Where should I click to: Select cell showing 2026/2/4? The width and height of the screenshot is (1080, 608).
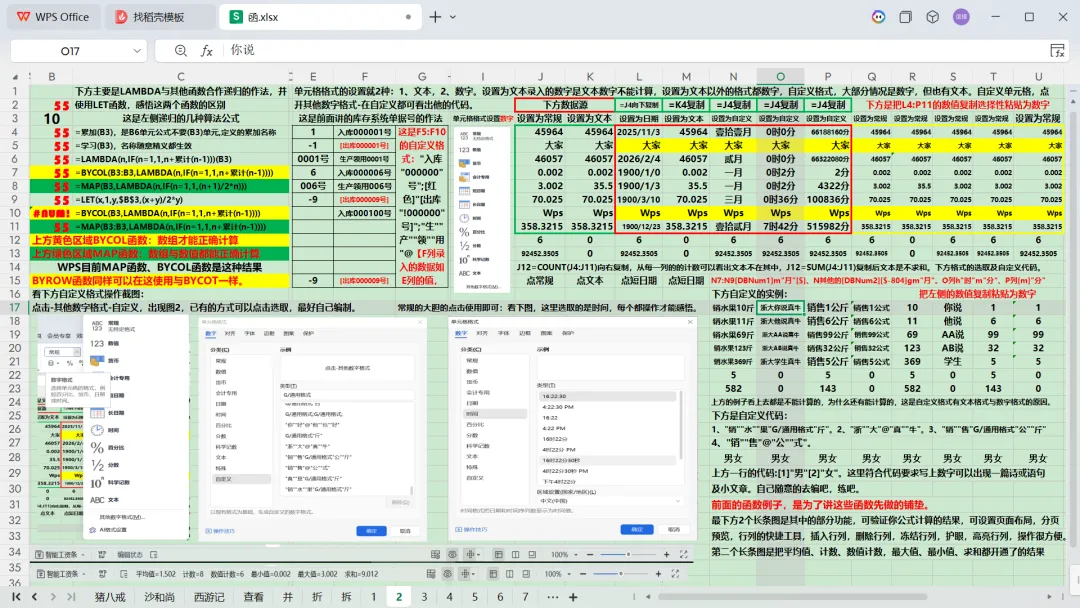pos(638,158)
